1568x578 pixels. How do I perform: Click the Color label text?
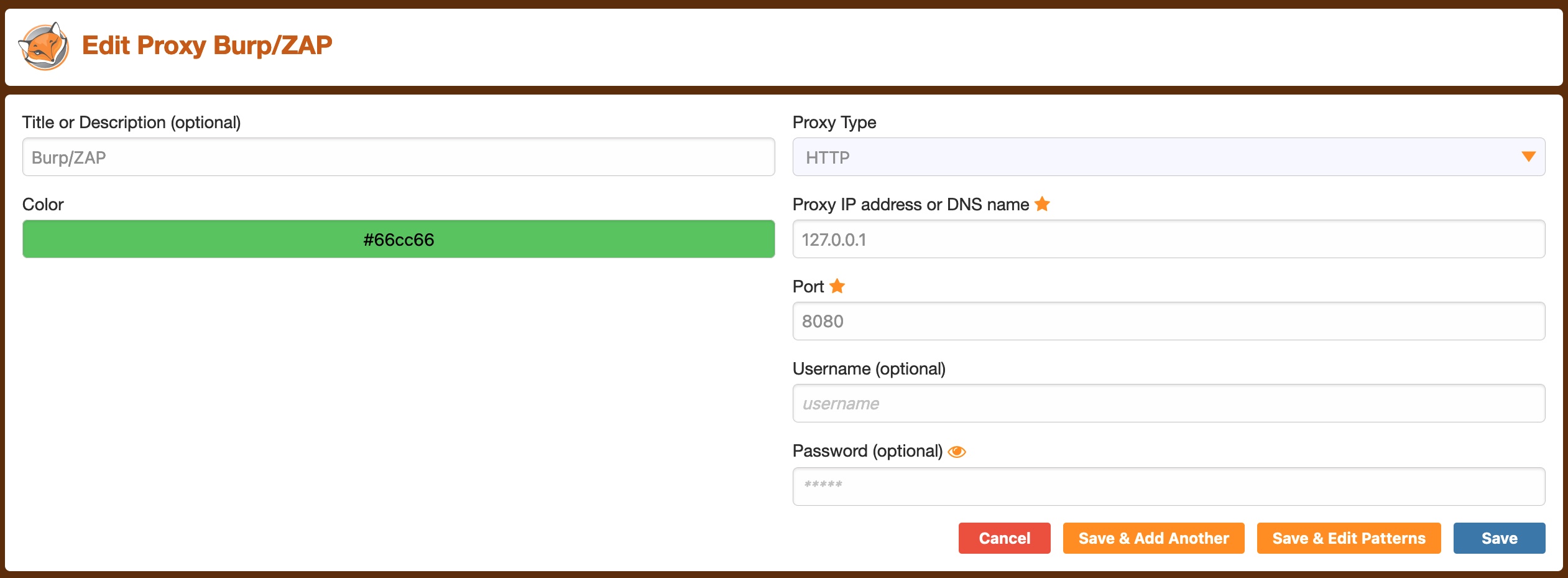43,205
